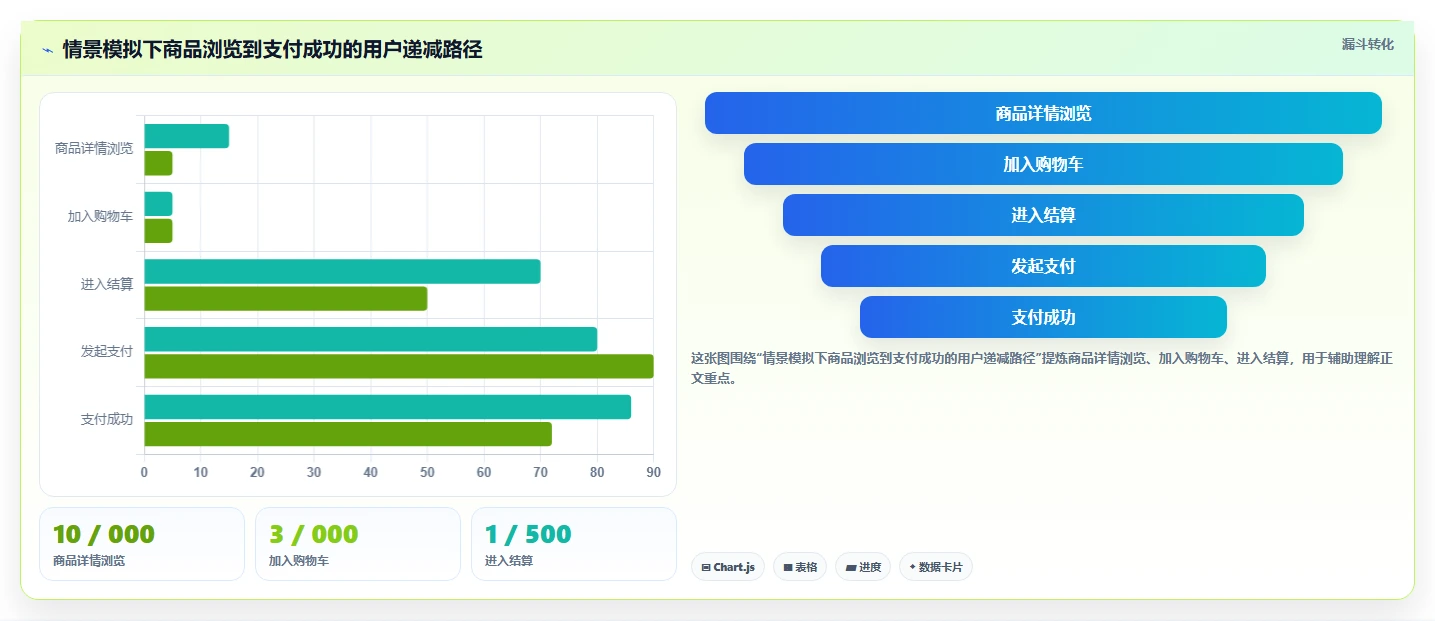The image size is (1435, 621).
Task: Select the 发起支付 funnel stage bar
Action: (x=1043, y=266)
